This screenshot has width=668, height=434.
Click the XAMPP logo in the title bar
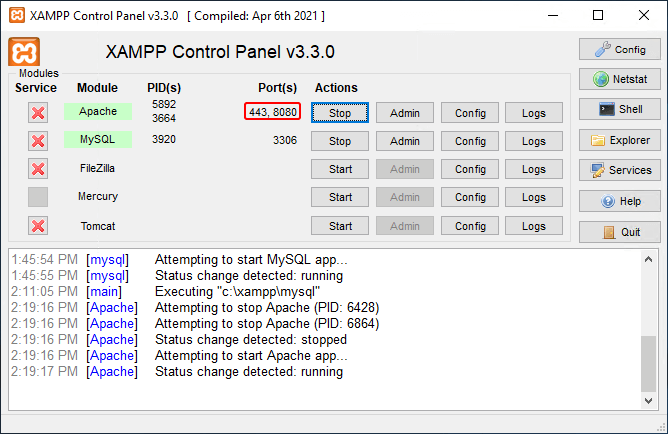17,16
